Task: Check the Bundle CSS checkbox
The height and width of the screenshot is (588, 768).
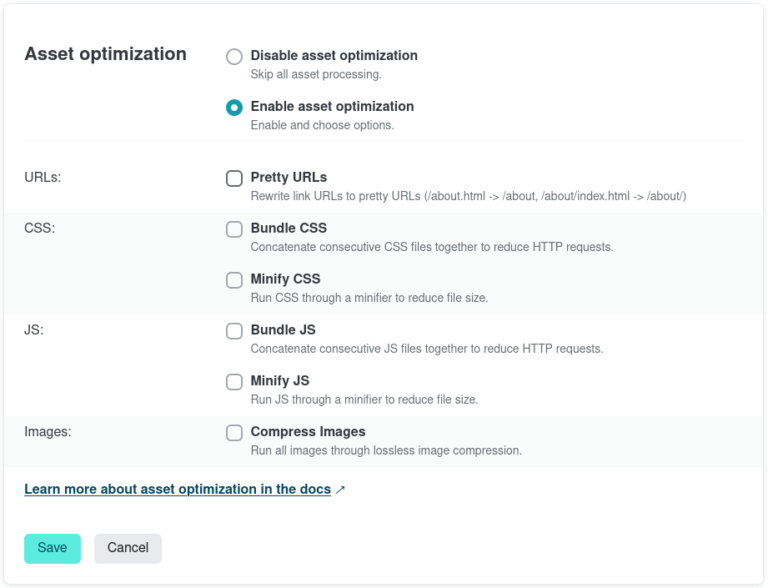Action: point(234,230)
